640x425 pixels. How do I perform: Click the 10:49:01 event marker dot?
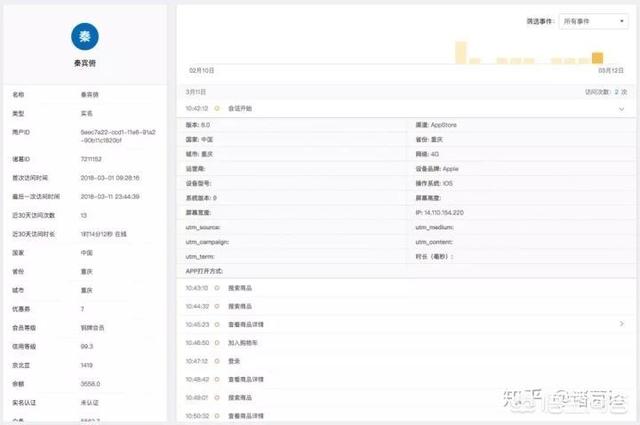tap(217, 398)
